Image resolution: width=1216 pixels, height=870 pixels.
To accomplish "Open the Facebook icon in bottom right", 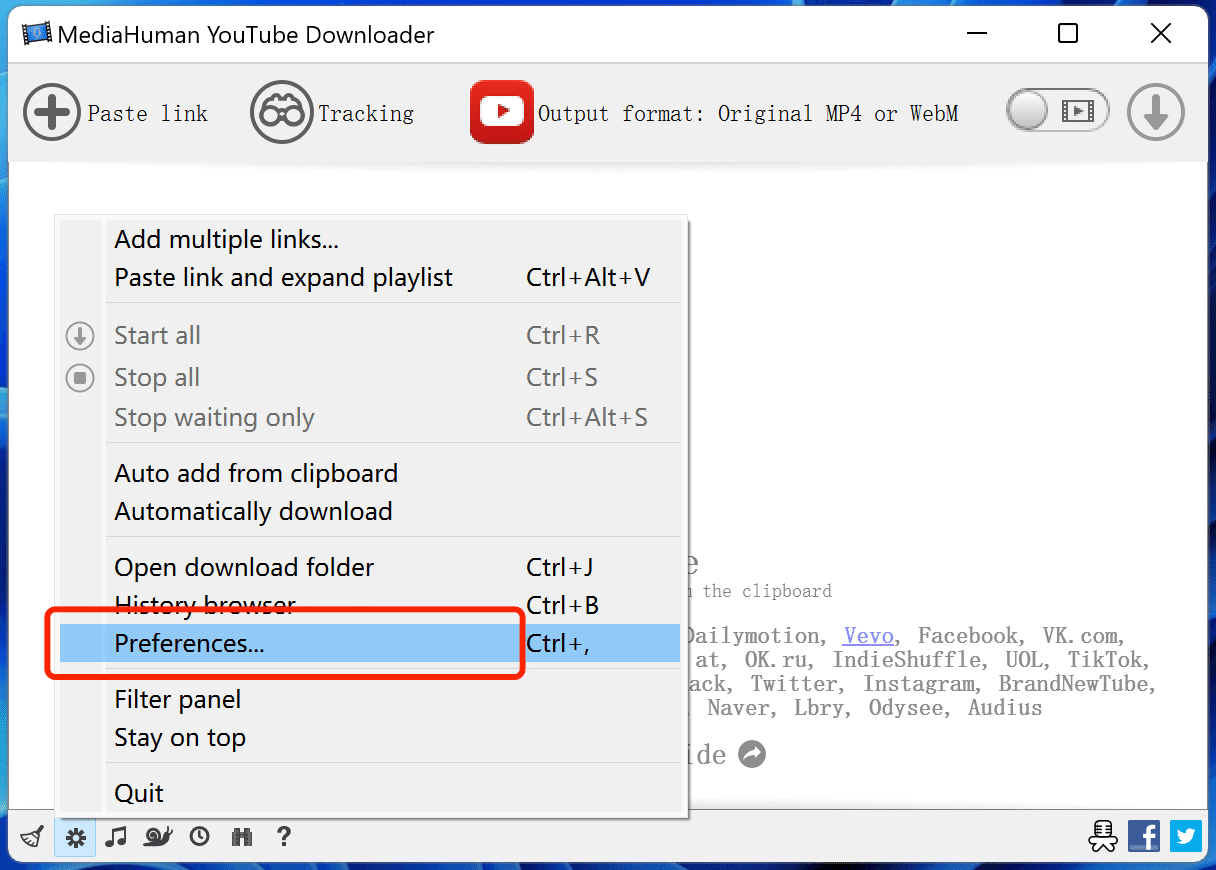I will [1143, 836].
